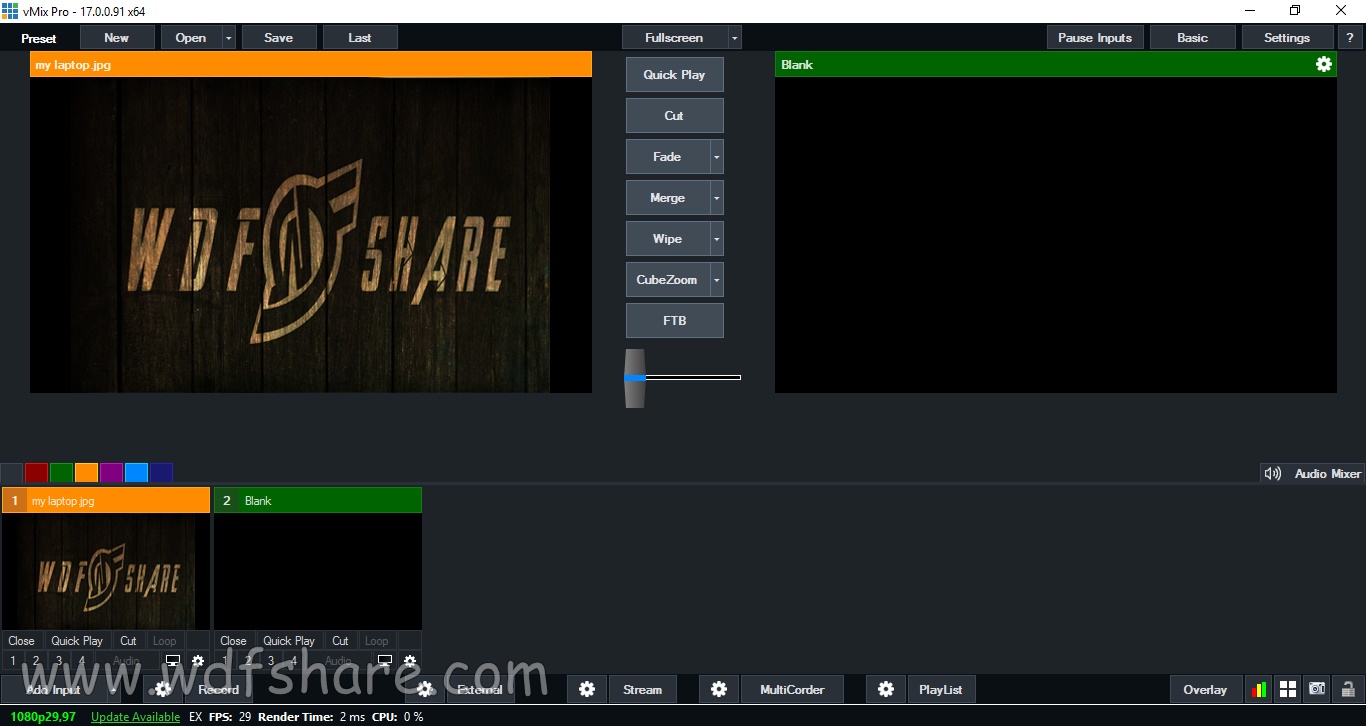Screen dimensions: 1366x726
Task: Click the vMix application icon in the title bar
Action: [x=9, y=10]
